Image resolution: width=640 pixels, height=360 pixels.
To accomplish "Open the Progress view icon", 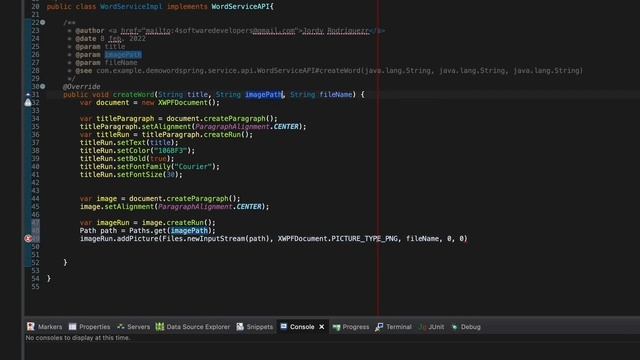I will (336, 327).
